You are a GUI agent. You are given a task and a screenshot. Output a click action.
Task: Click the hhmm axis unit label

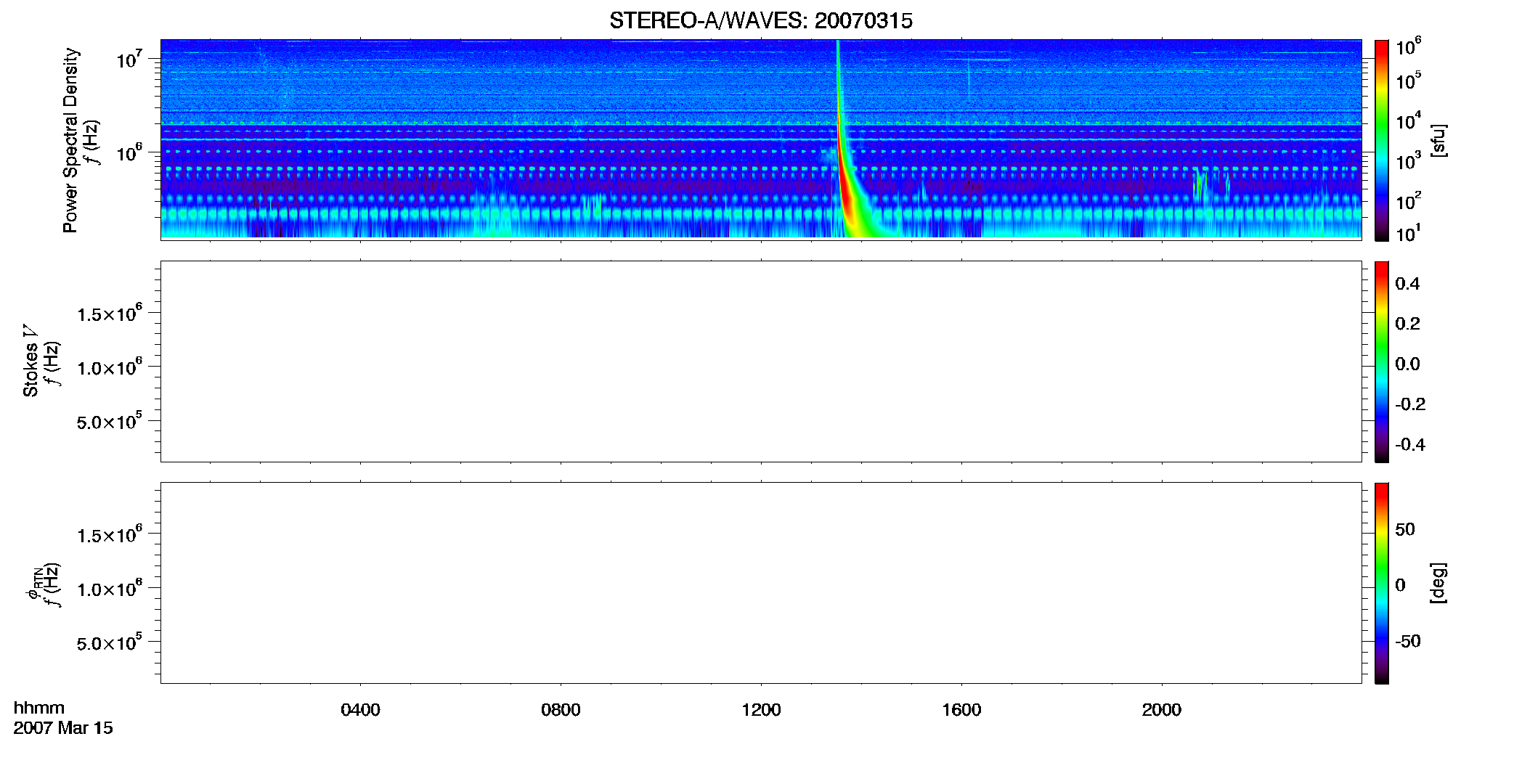click(x=39, y=708)
